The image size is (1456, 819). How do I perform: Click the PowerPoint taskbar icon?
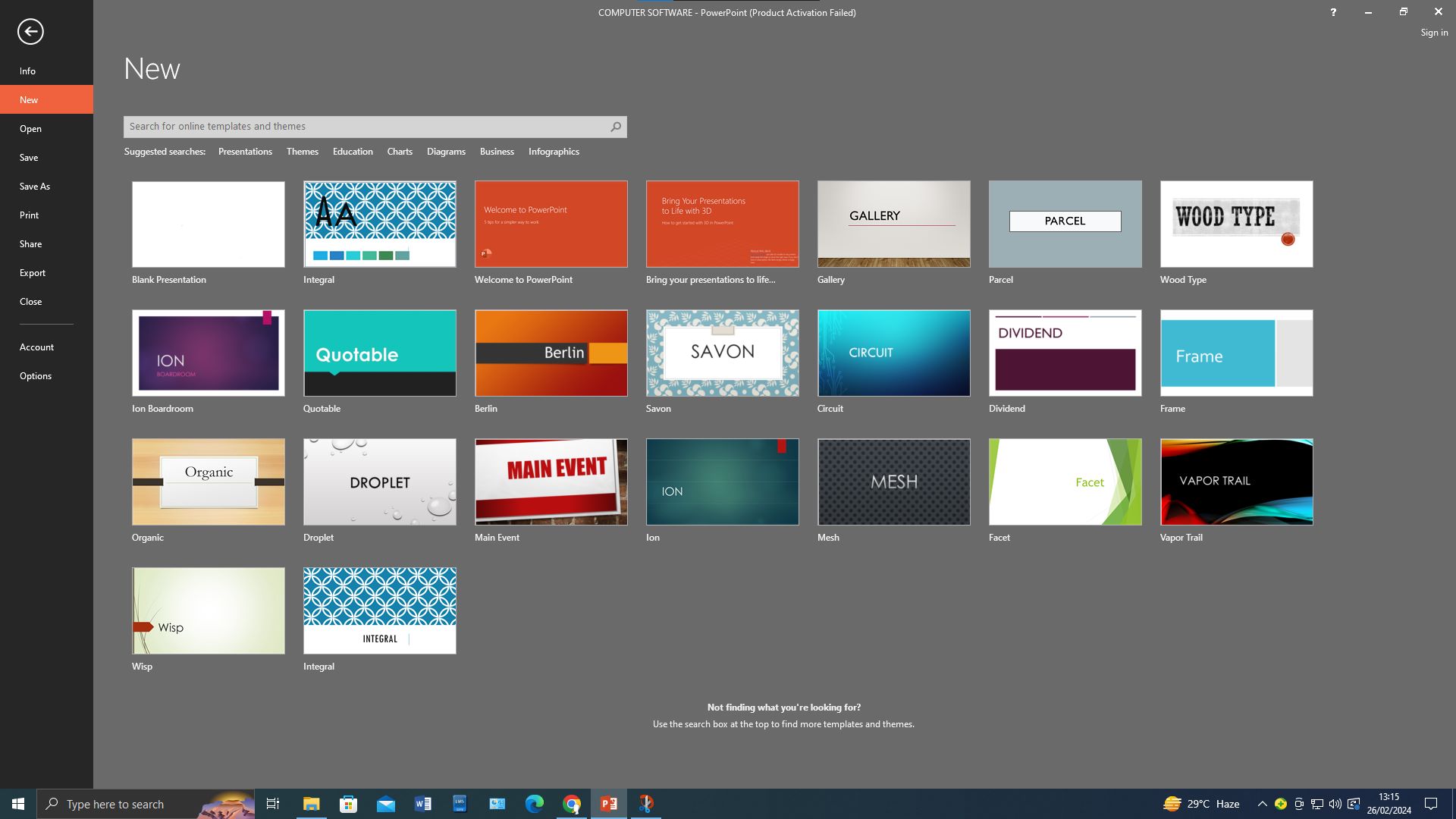pyautogui.click(x=609, y=804)
